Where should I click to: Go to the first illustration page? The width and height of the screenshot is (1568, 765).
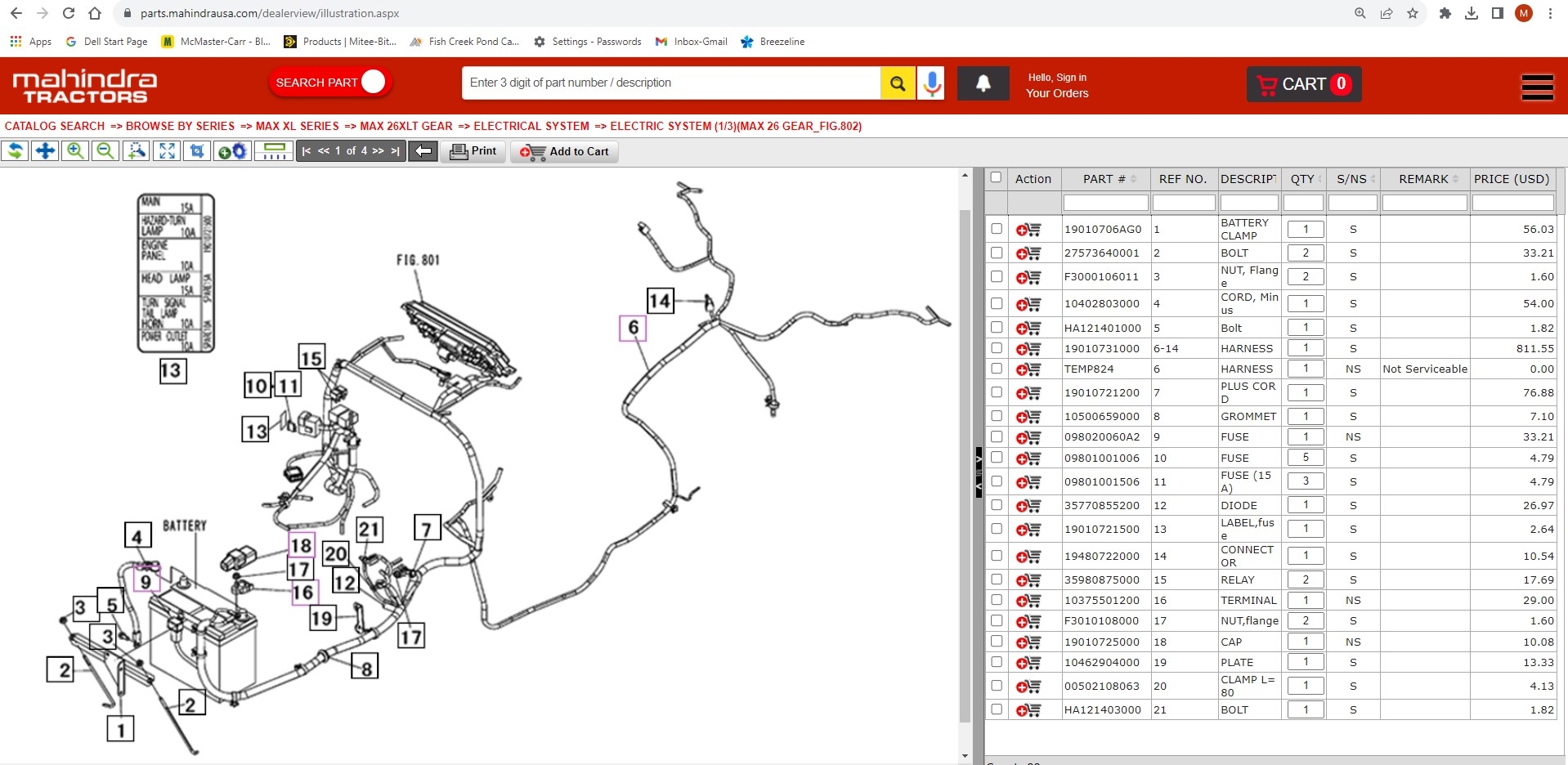coord(307,151)
